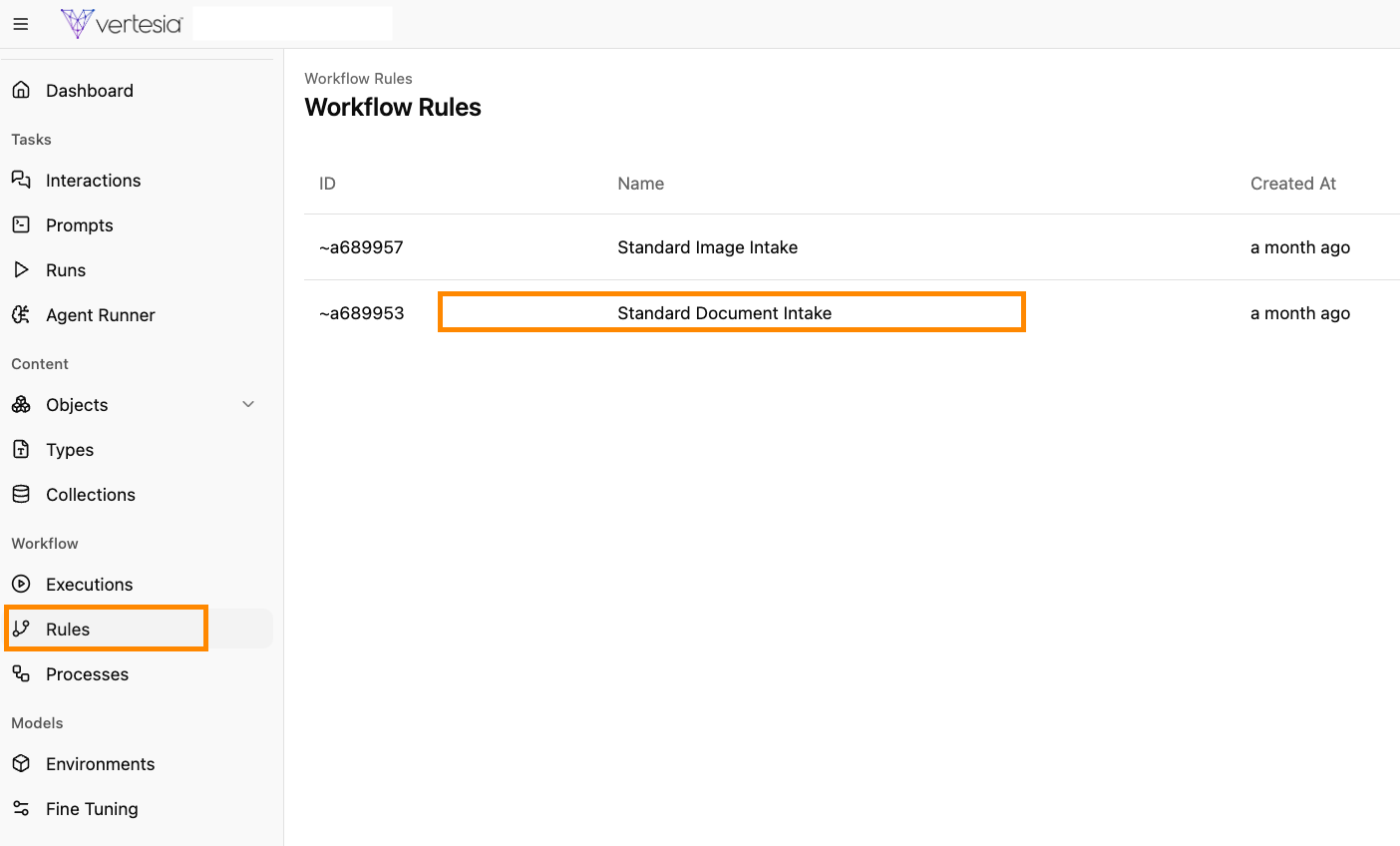The height and width of the screenshot is (846, 1400).
Task: Navigate to Runs
Action: (x=66, y=269)
